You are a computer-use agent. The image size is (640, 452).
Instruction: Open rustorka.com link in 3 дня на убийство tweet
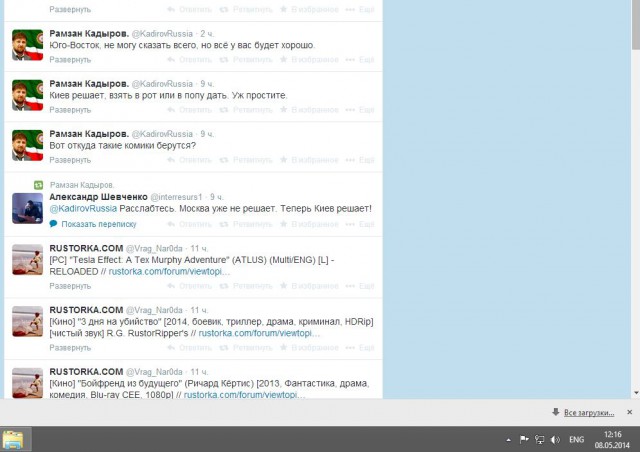point(259,333)
